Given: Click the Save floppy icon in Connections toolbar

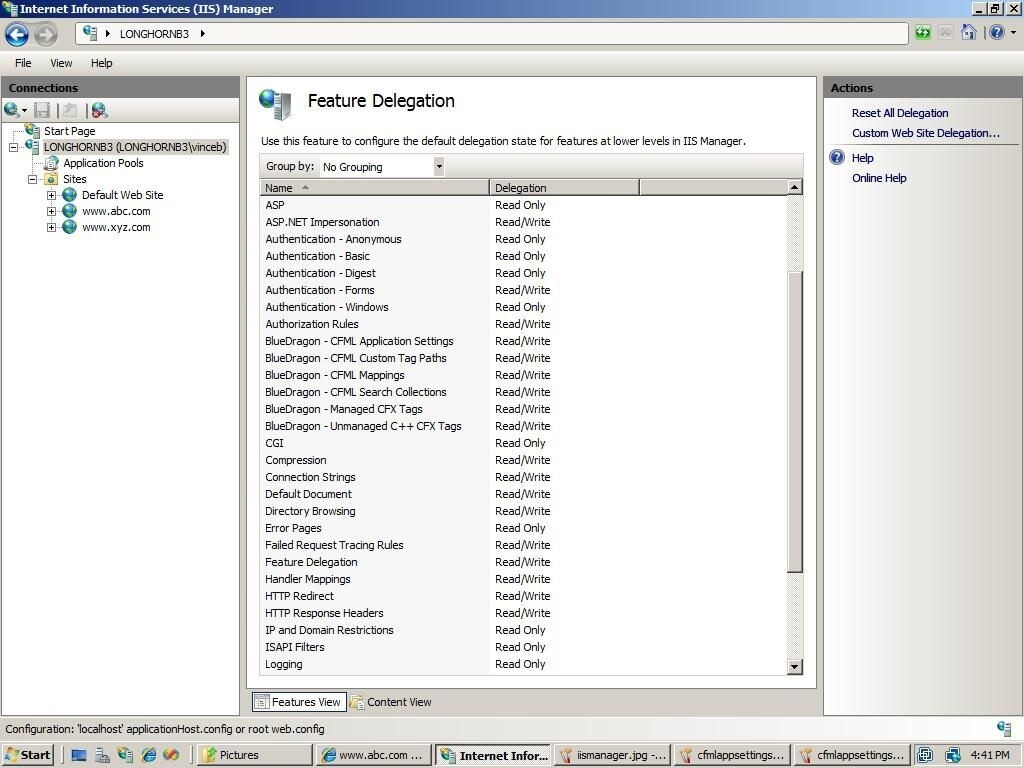Looking at the screenshot, I should tap(42, 110).
